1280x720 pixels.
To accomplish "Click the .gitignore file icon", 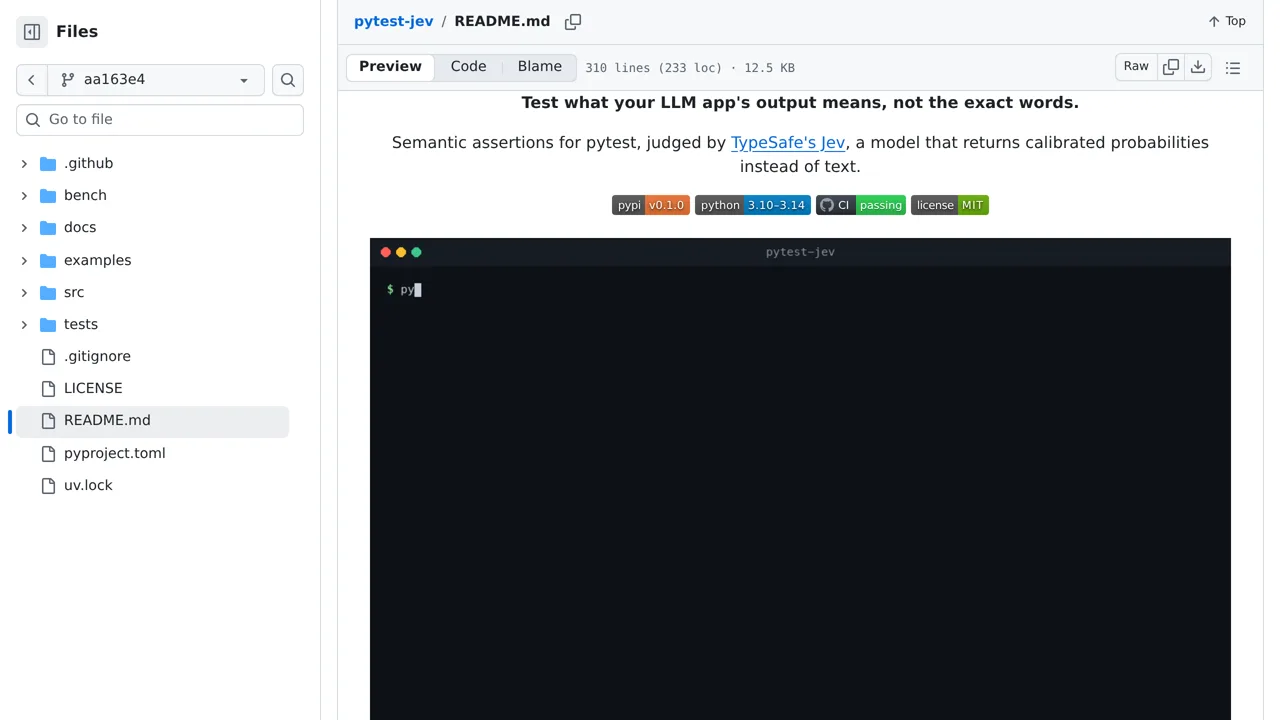I will (x=48, y=357).
